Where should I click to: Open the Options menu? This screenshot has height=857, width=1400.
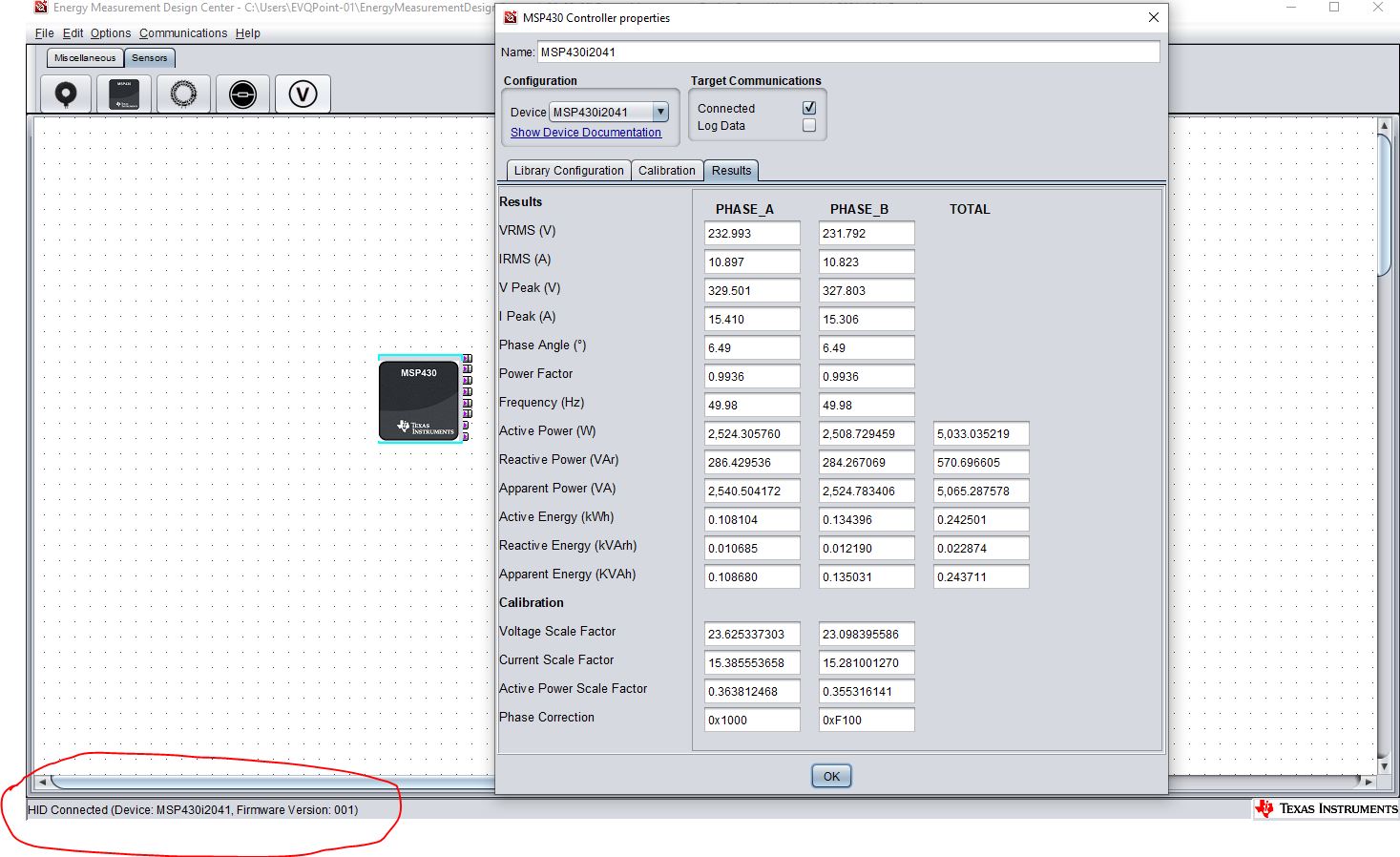110,32
